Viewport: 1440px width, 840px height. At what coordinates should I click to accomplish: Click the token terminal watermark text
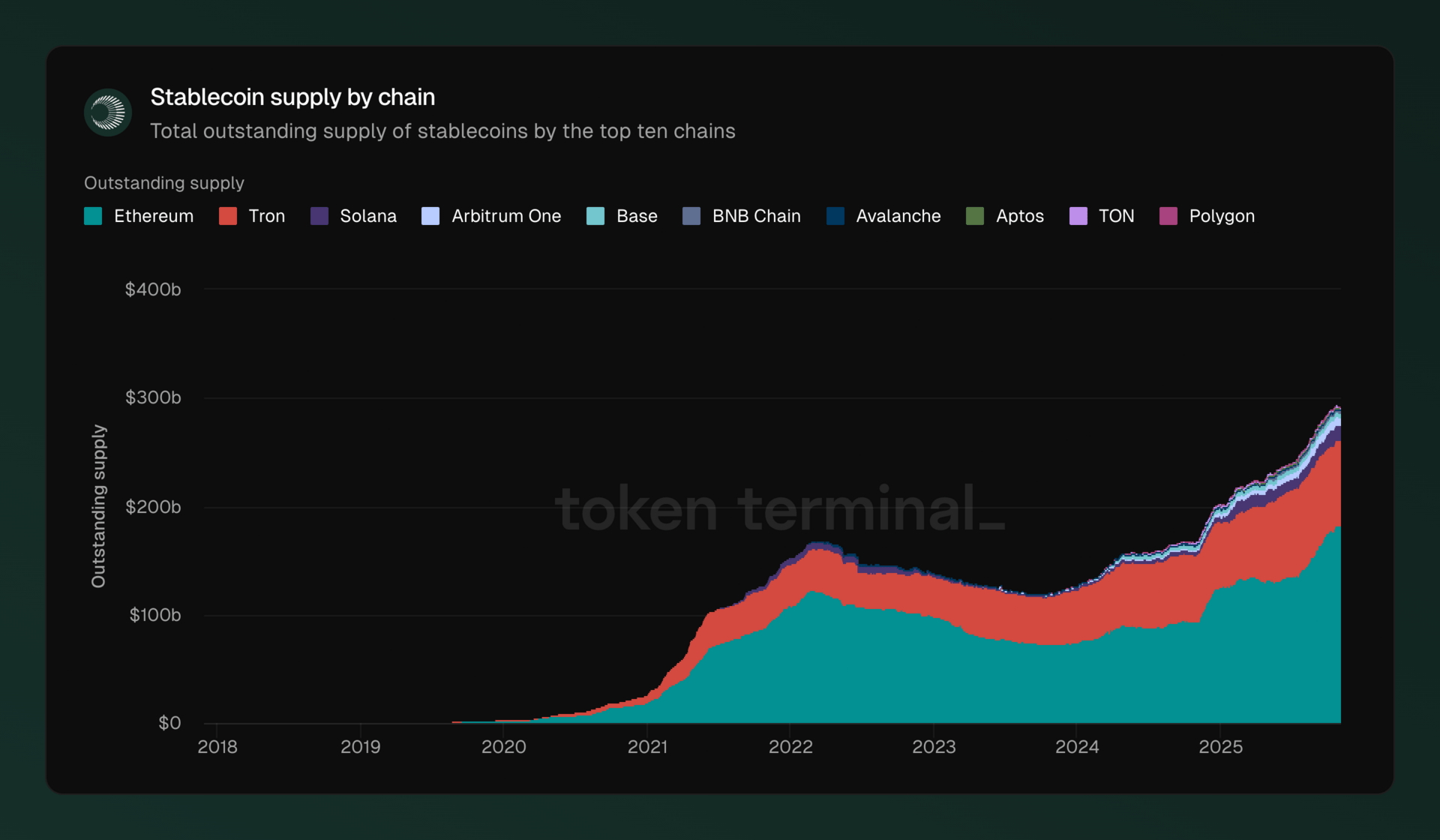pos(780,508)
